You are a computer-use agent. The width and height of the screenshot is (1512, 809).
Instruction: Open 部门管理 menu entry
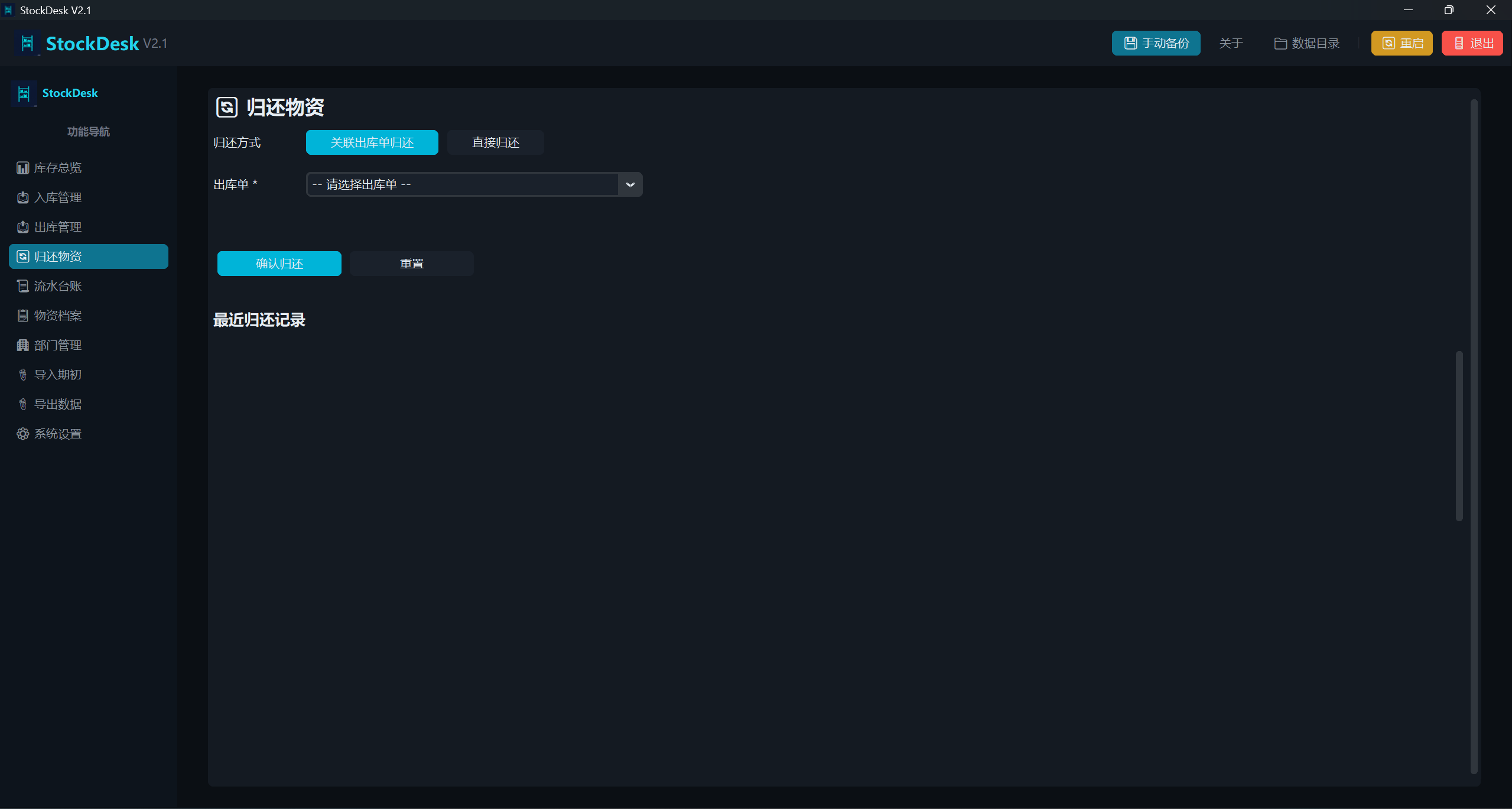click(89, 345)
